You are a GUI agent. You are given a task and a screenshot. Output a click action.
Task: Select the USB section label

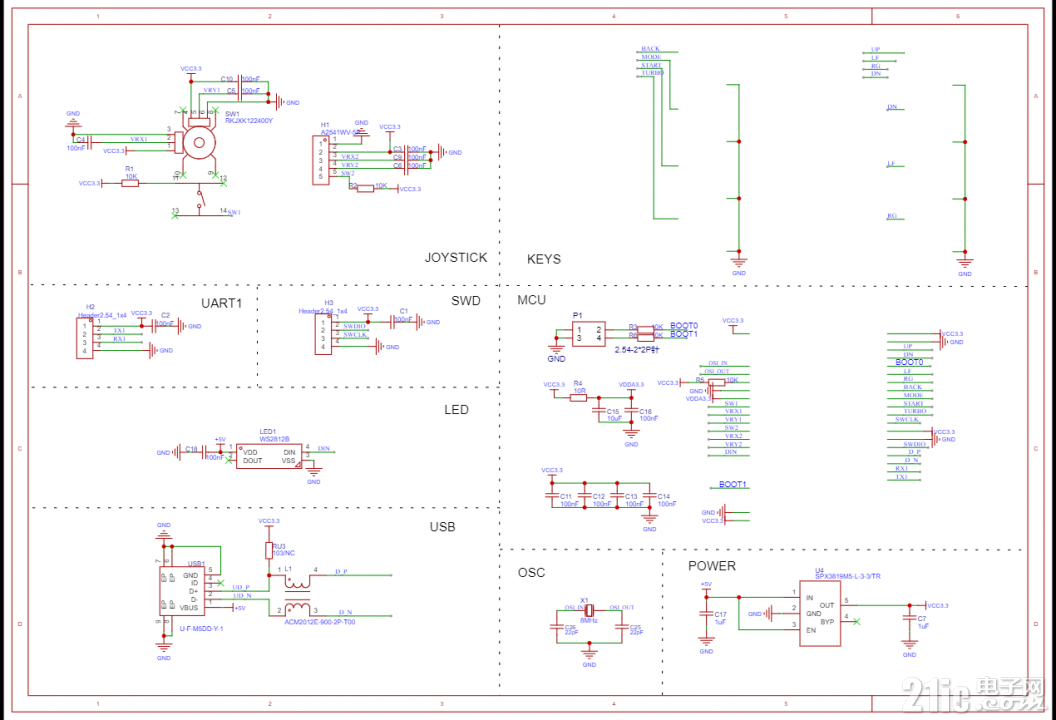(x=442, y=527)
